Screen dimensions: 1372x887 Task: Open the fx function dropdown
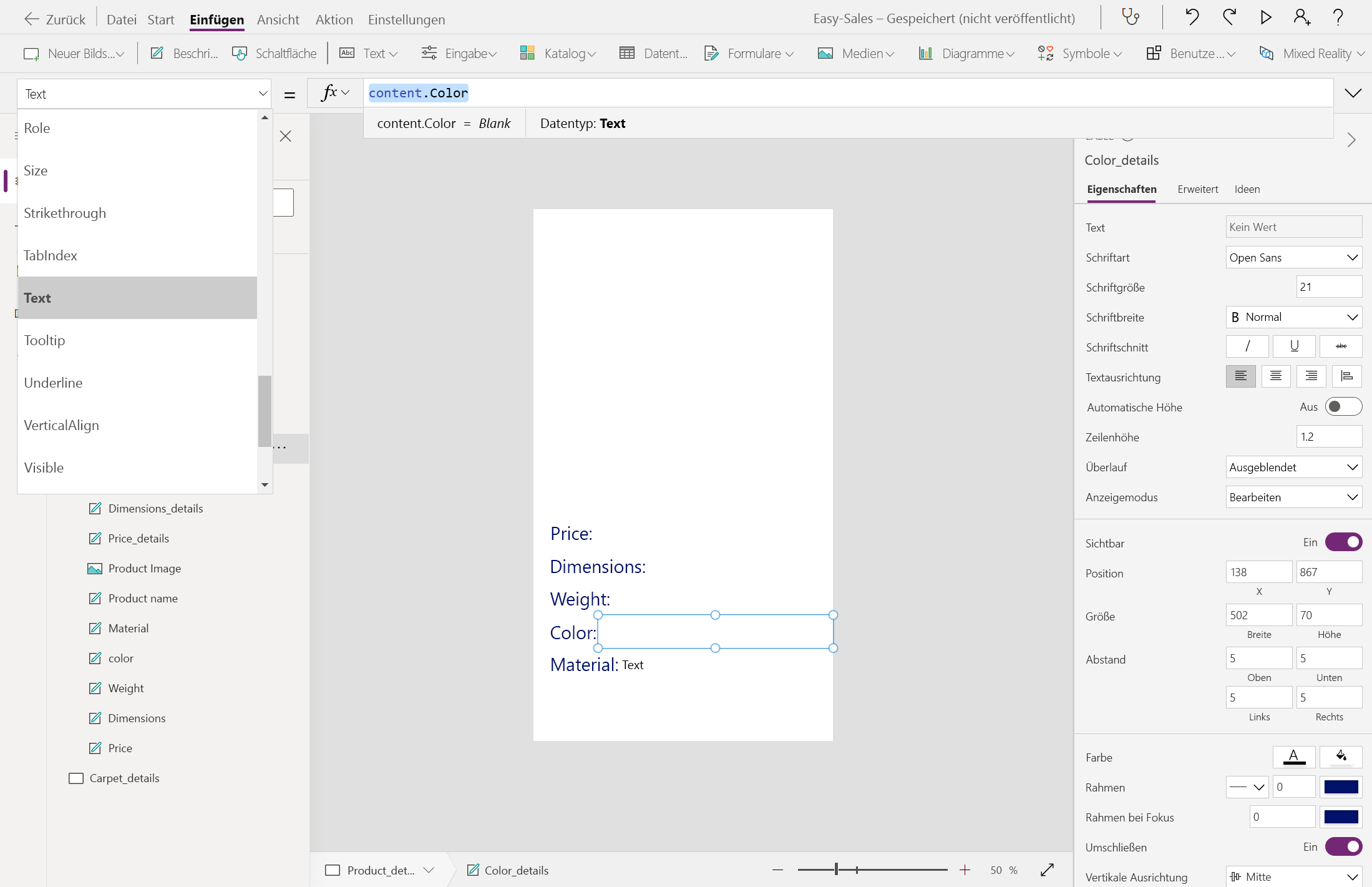pyautogui.click(x=336, y=93)
